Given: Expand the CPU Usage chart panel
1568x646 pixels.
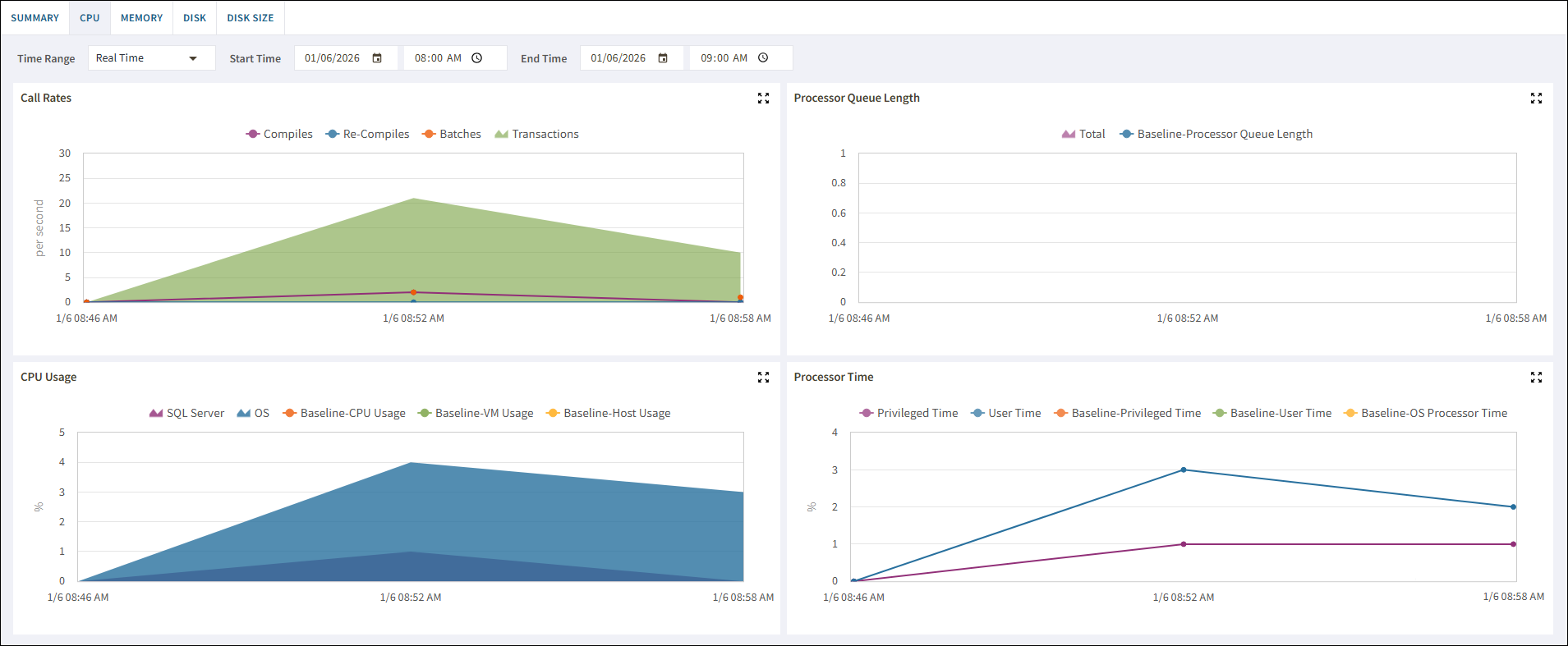Looking at the screenshot, I should point(763,378).
